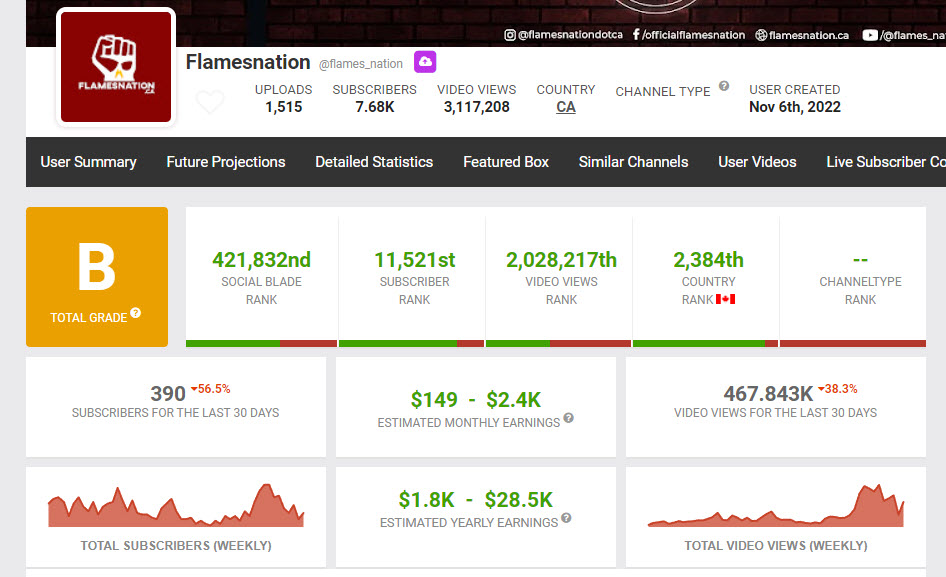
Task: Click the Channel Type help question mark
Action: (x=724, y=86)
